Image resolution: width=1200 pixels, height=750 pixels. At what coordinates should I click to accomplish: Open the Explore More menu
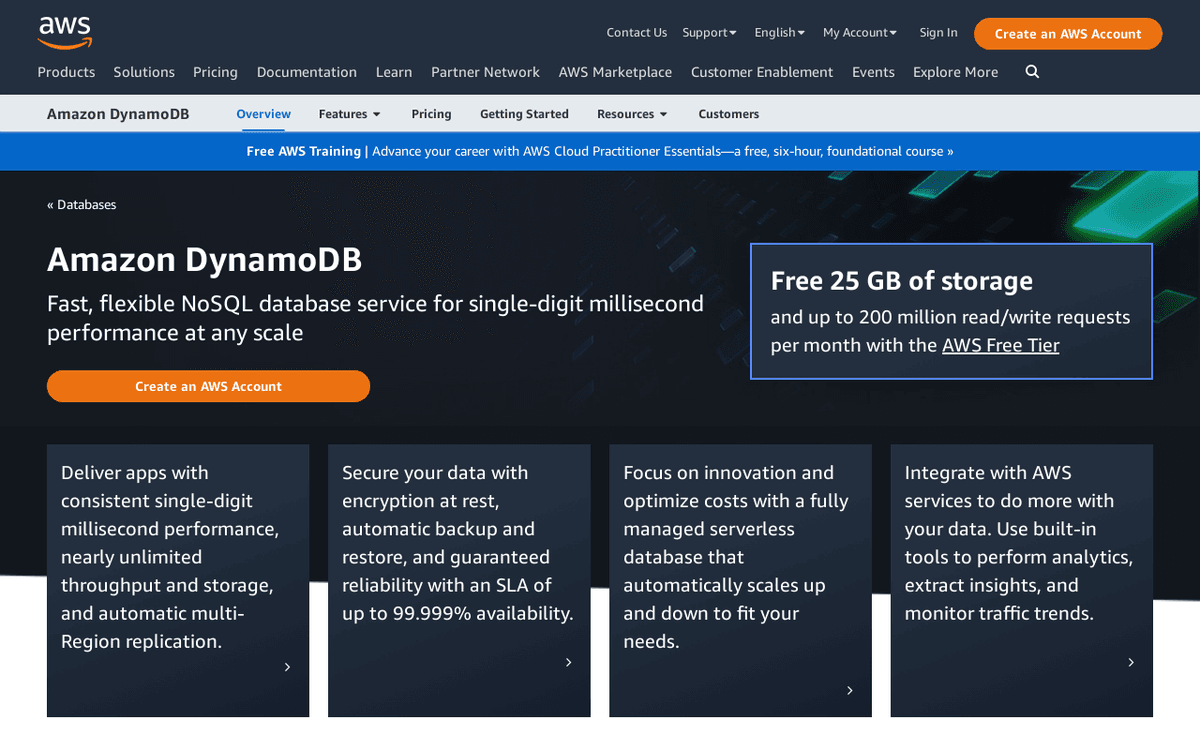955,72
